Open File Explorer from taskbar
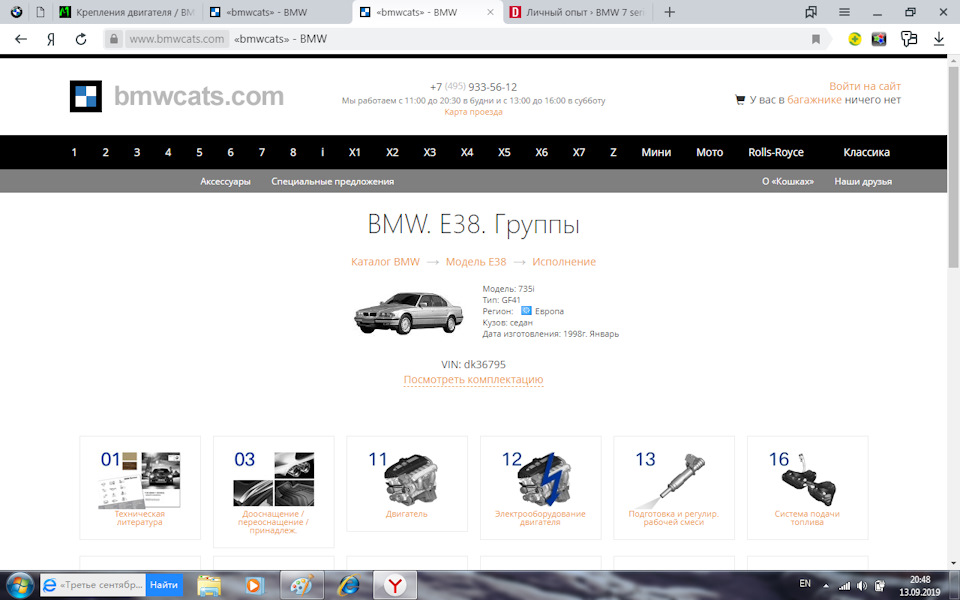 point(209,585)
